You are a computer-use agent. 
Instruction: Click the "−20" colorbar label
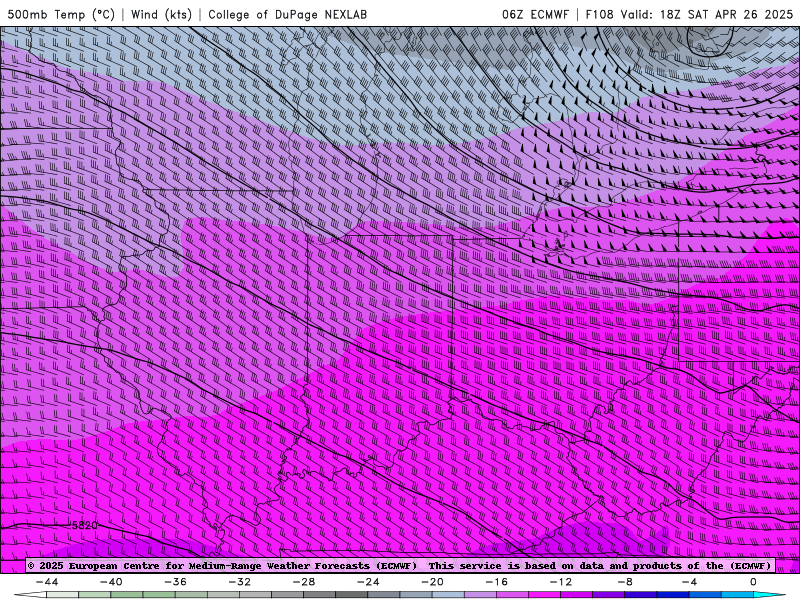(433, 582)
